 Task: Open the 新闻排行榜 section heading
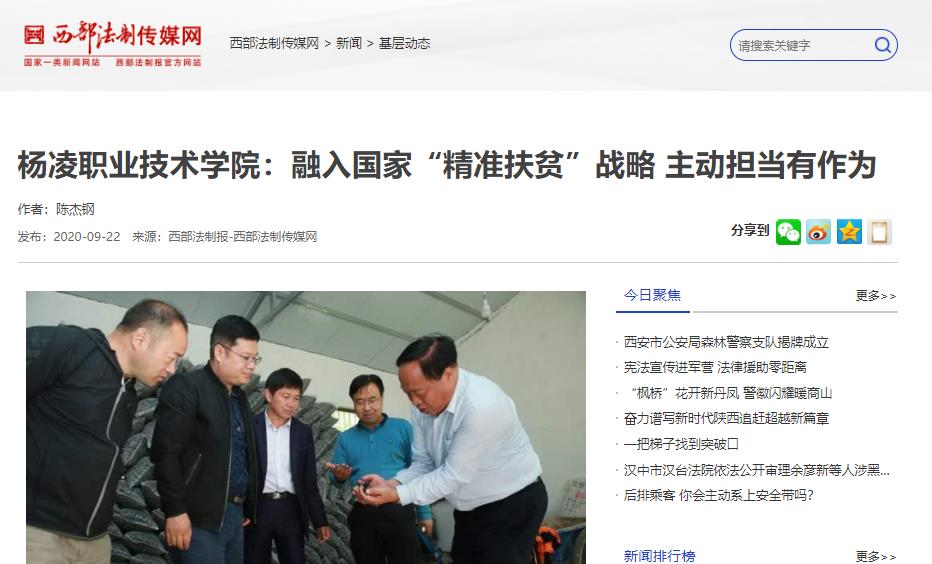click(x=659, y=556)
